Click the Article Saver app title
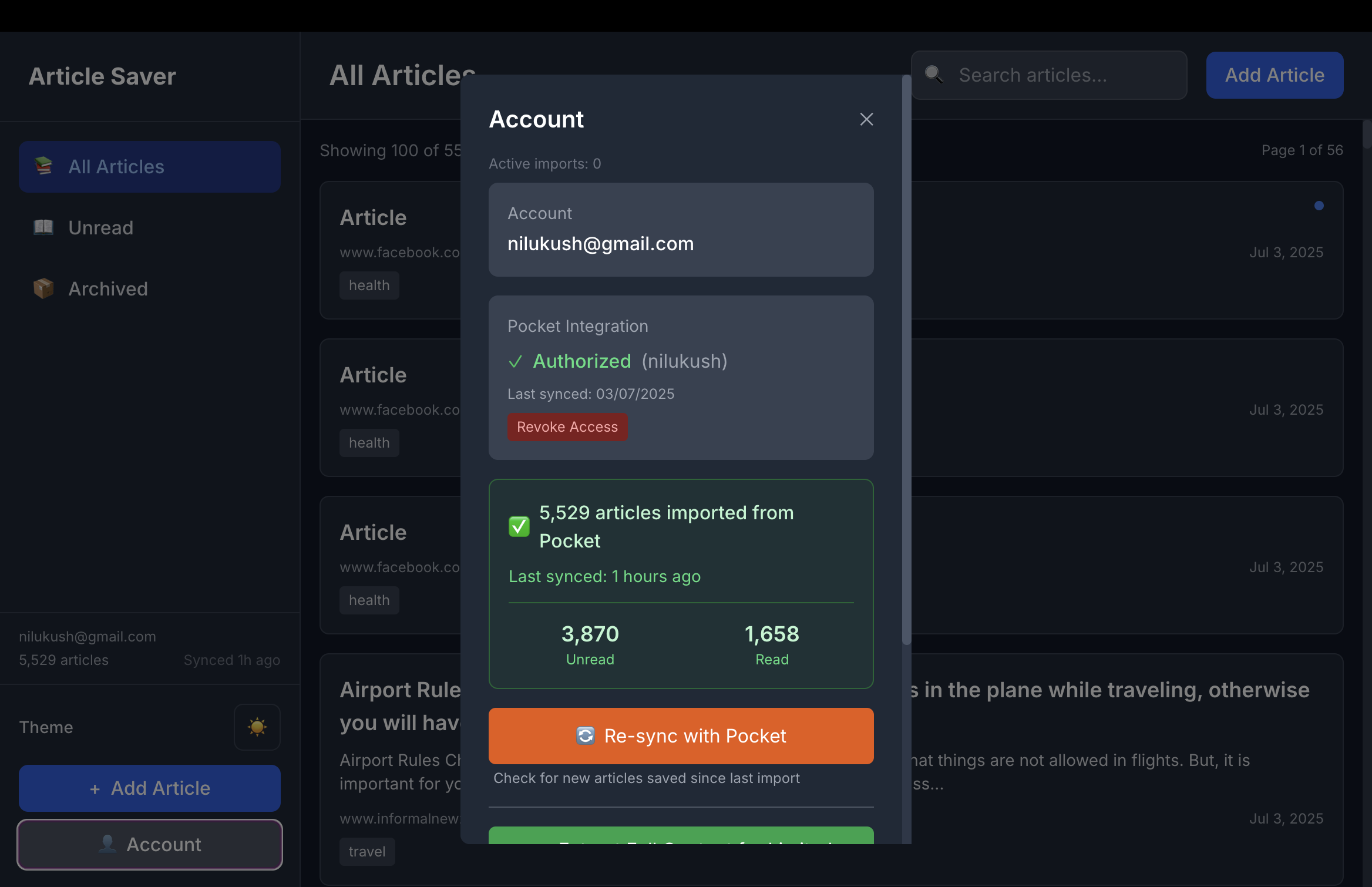The width and height of the screenshot is (1372, 887). tap(102, 76)
